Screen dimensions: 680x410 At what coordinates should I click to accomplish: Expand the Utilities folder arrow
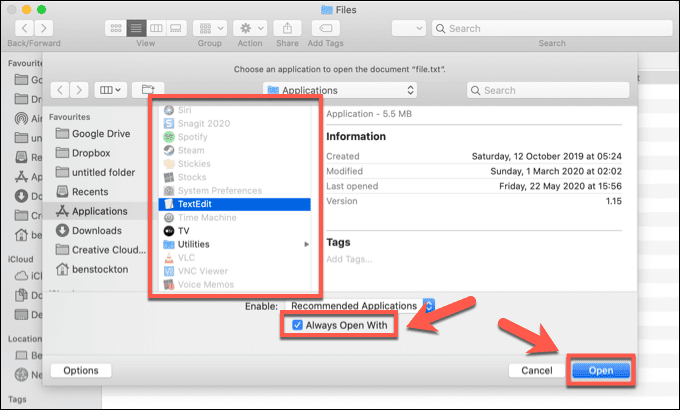pyautogui.click(x=306, y=245)
